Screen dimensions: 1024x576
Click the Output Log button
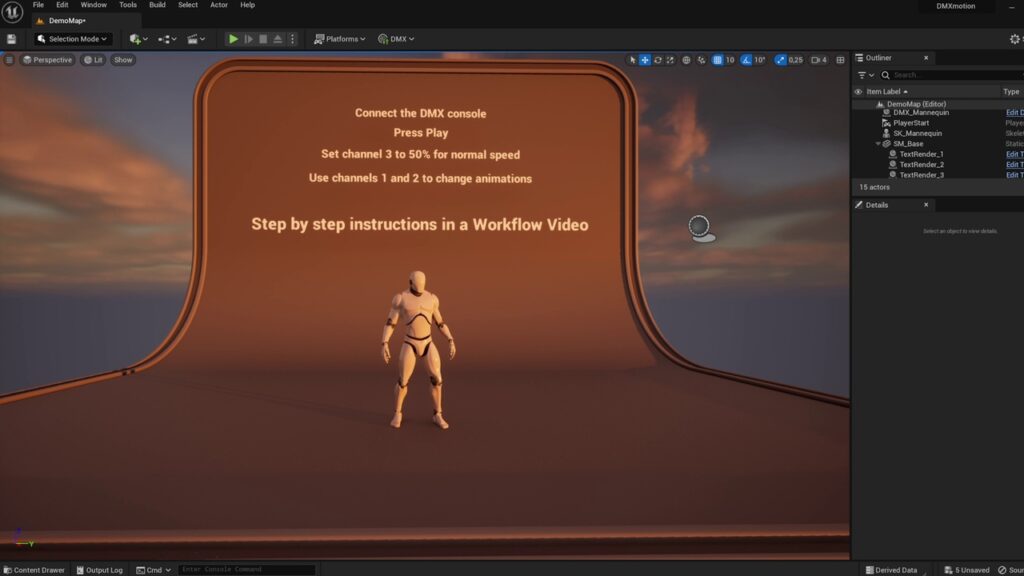click(99, 570)
